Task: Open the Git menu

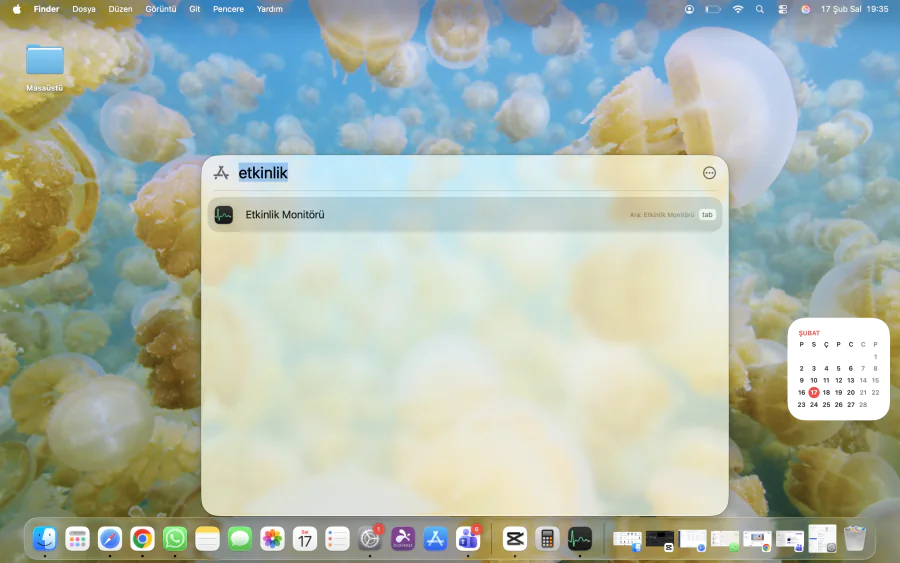Action: click(x=195, y=9)
